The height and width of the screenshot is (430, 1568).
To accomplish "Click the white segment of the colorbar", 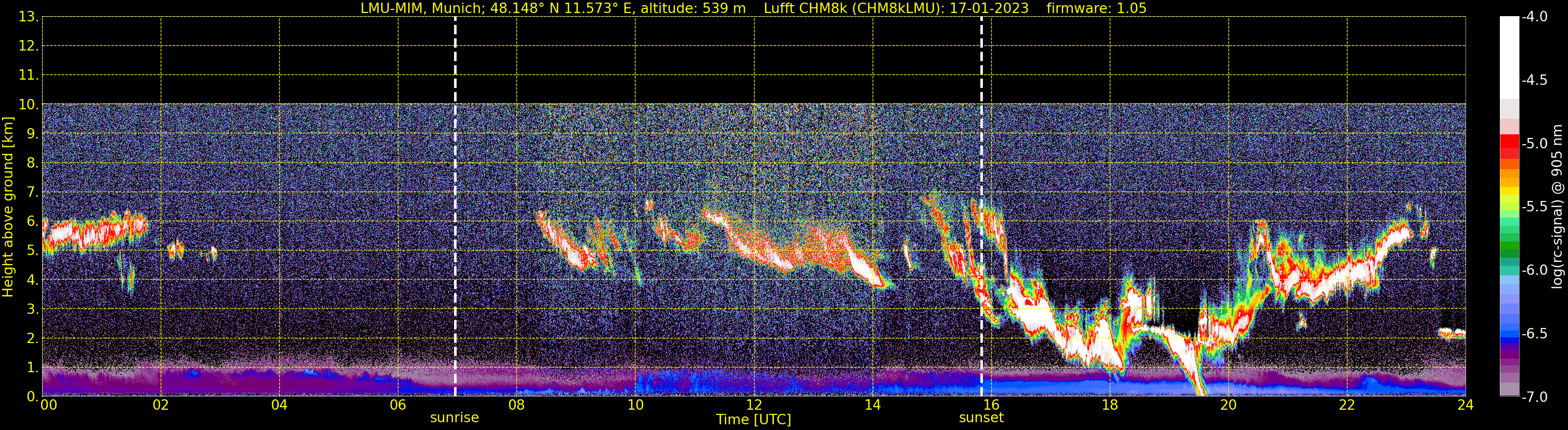I will click(x=1509, y=57).
